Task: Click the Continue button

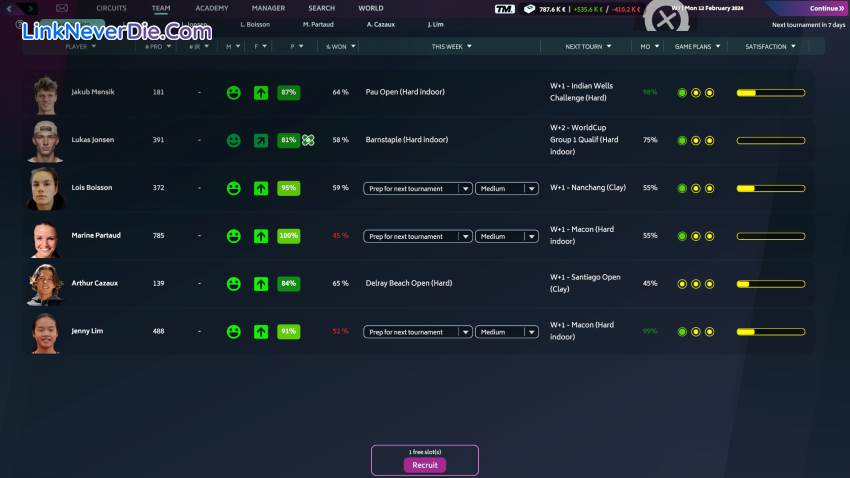Action: pyautogui.click(x=827, y=8)
